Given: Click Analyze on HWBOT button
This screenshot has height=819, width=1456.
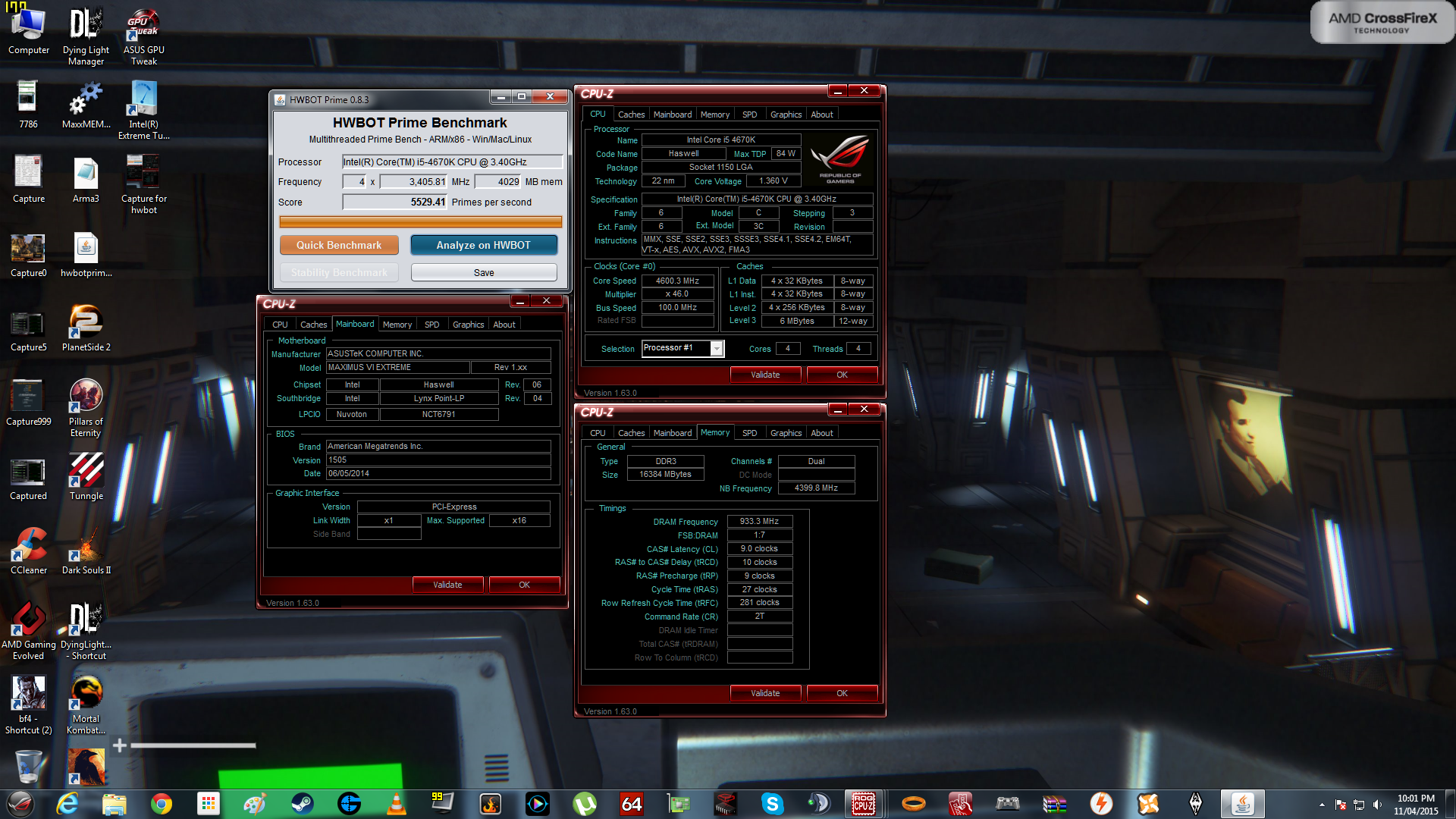Looking at the screenshot, I should [x=483, y=245].
